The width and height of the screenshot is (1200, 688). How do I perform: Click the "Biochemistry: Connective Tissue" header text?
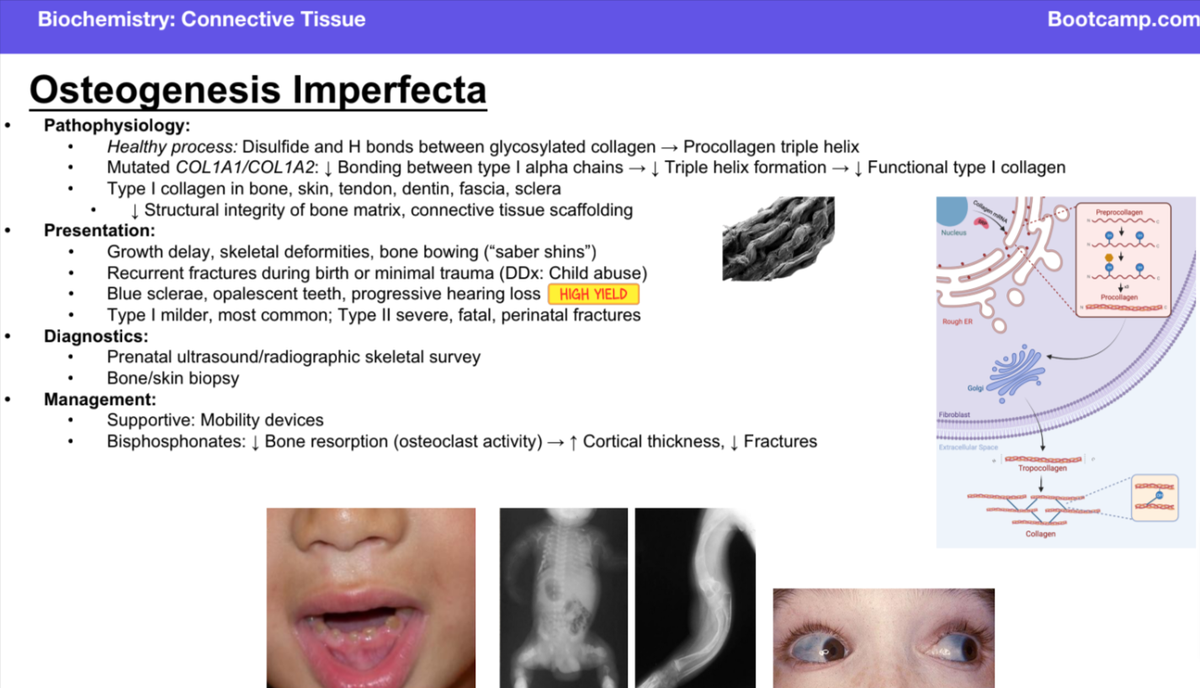click(201, 20)
